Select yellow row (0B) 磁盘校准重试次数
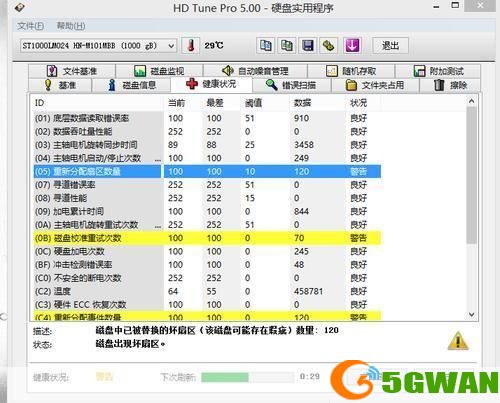Screen dimensions: 500x403 click(207, 238)
